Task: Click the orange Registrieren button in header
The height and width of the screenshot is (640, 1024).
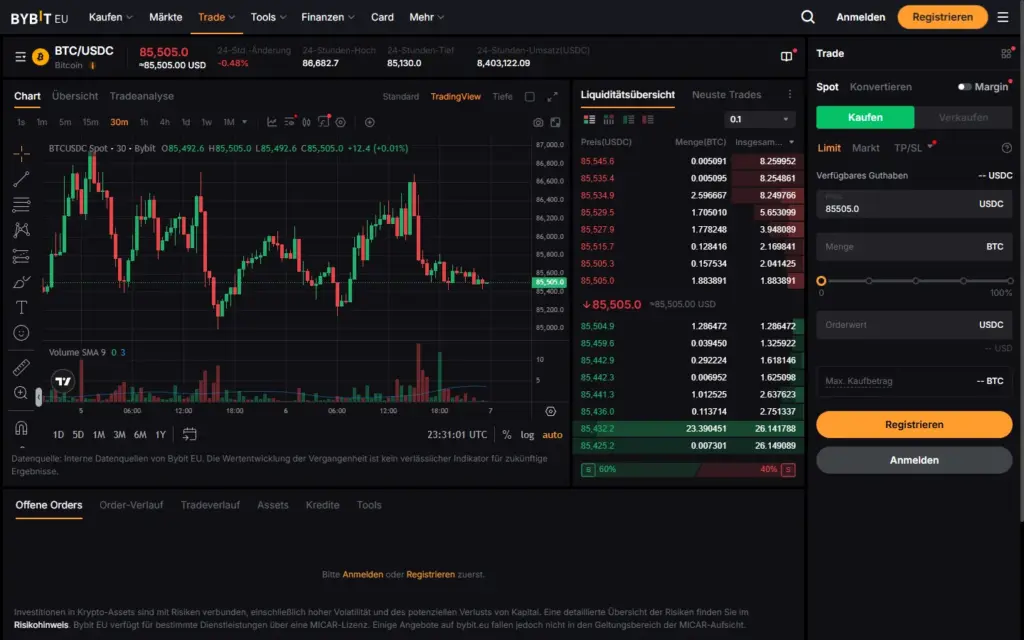Action: pyautogui.click(x=942, y=17)
